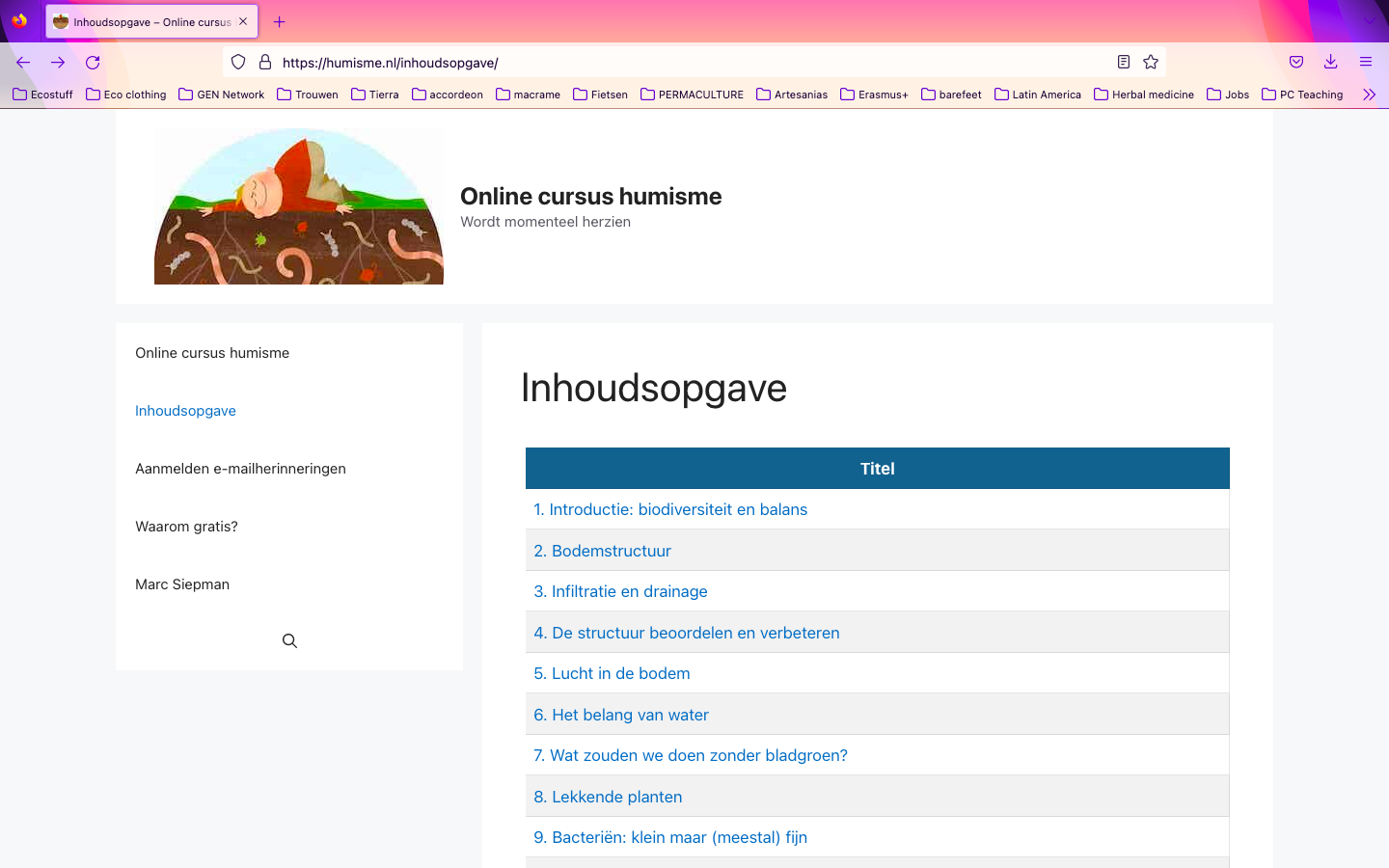
Task: Open the Jobs bookmarks folder
Action: click(1228, 95)
